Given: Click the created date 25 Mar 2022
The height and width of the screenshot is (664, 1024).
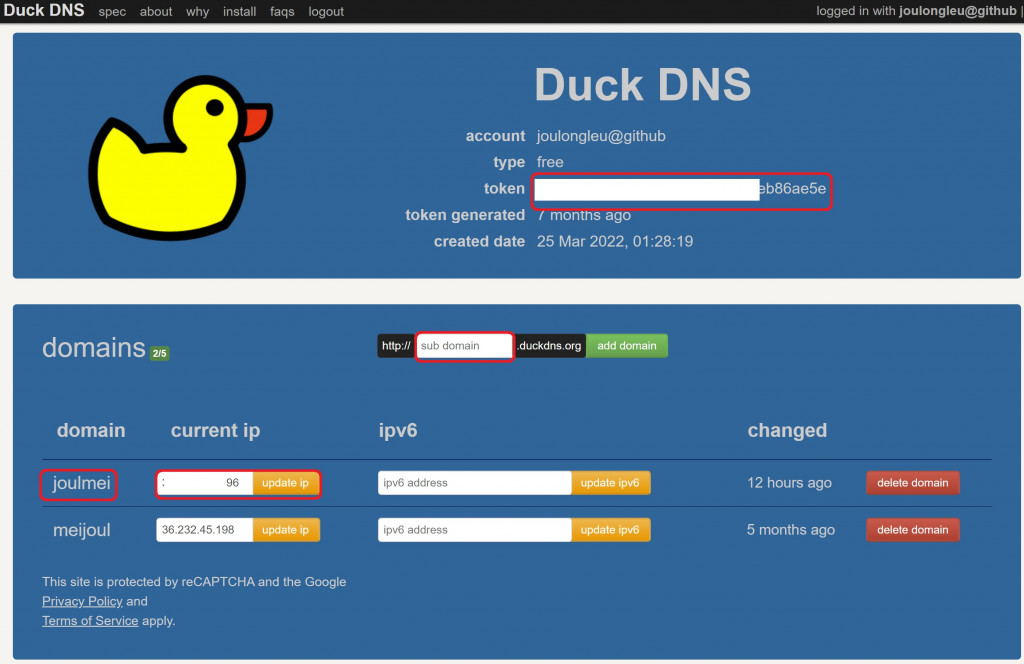Looking at the screenshot, I should click(x=615, y=242).
